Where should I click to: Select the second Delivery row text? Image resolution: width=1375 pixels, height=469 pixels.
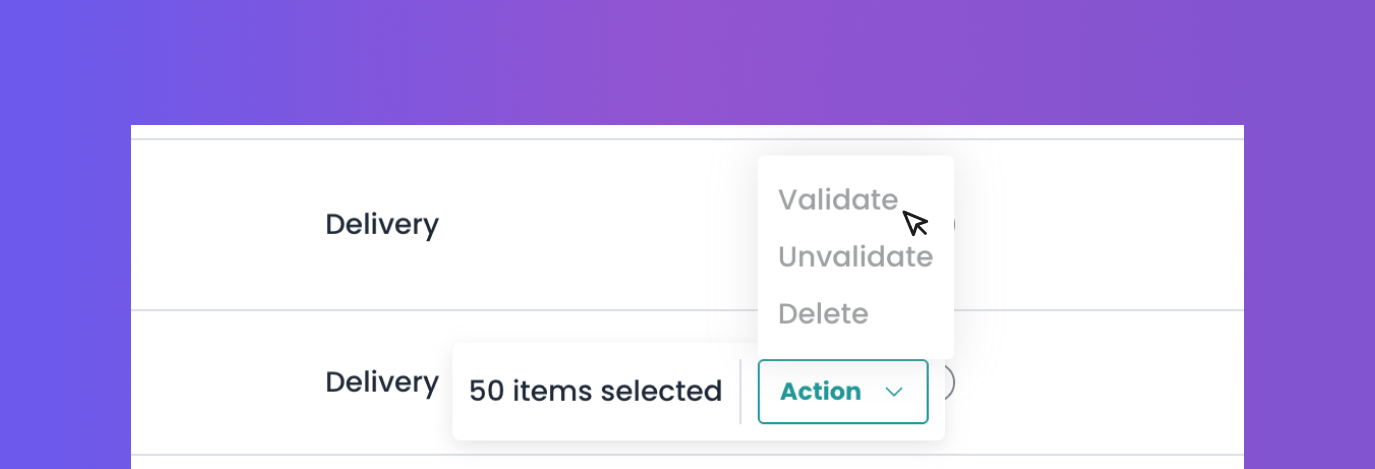[382, 381]
